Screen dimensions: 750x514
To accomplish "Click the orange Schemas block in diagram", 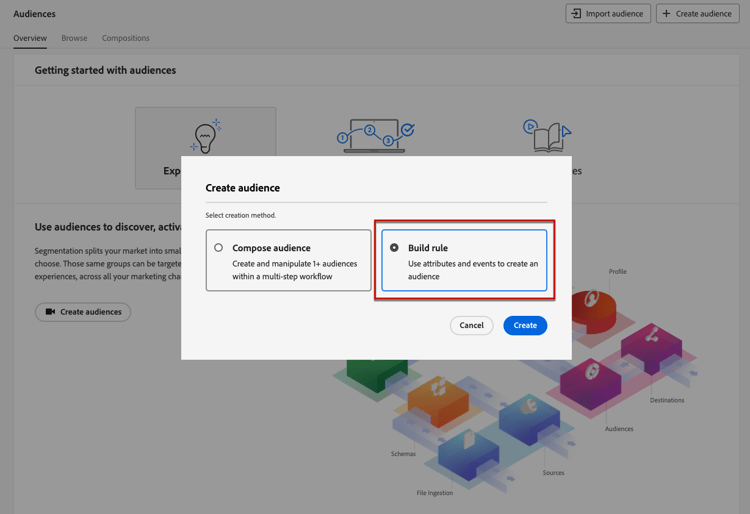I will [438, 395].
